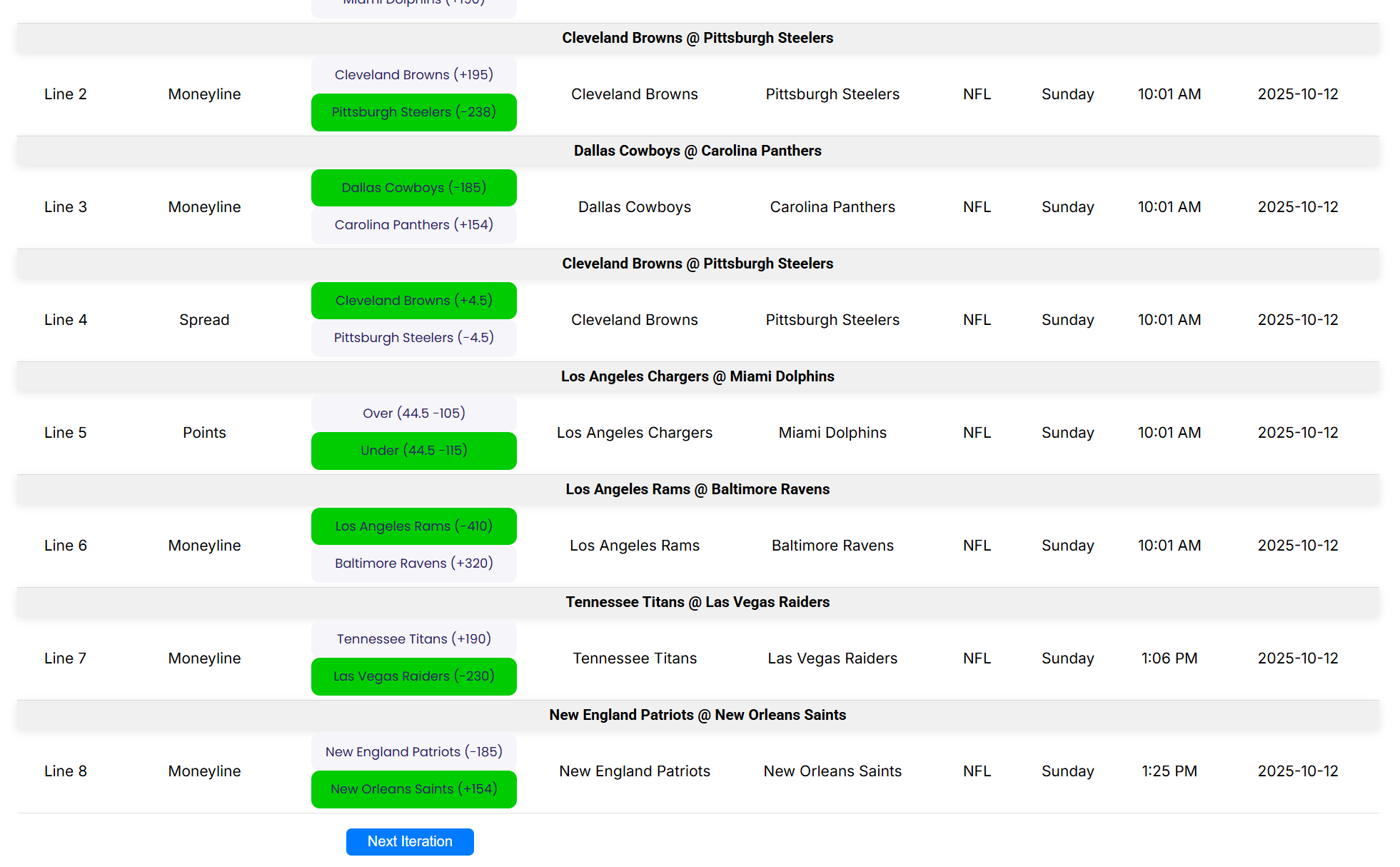This screenshot has height=867, width=1400.
Task: Select the Over (44.5 -105) points option
Action: coord(413,414)
